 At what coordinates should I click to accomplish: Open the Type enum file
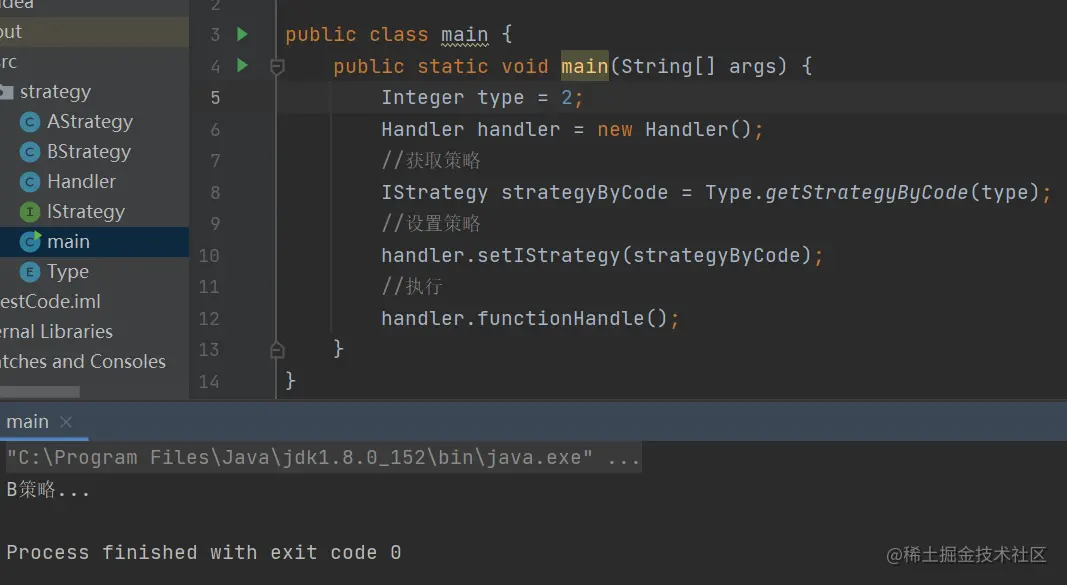click(x=68, y=271)
